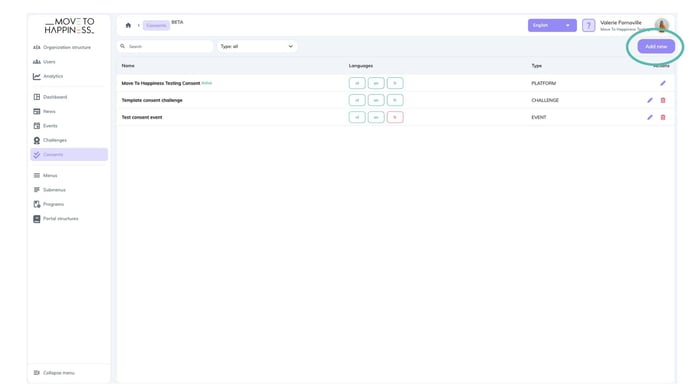This screenshot has height=387, width=688.
Task: Click red language tag of Test consent event
Action: [x=395, y=117]
